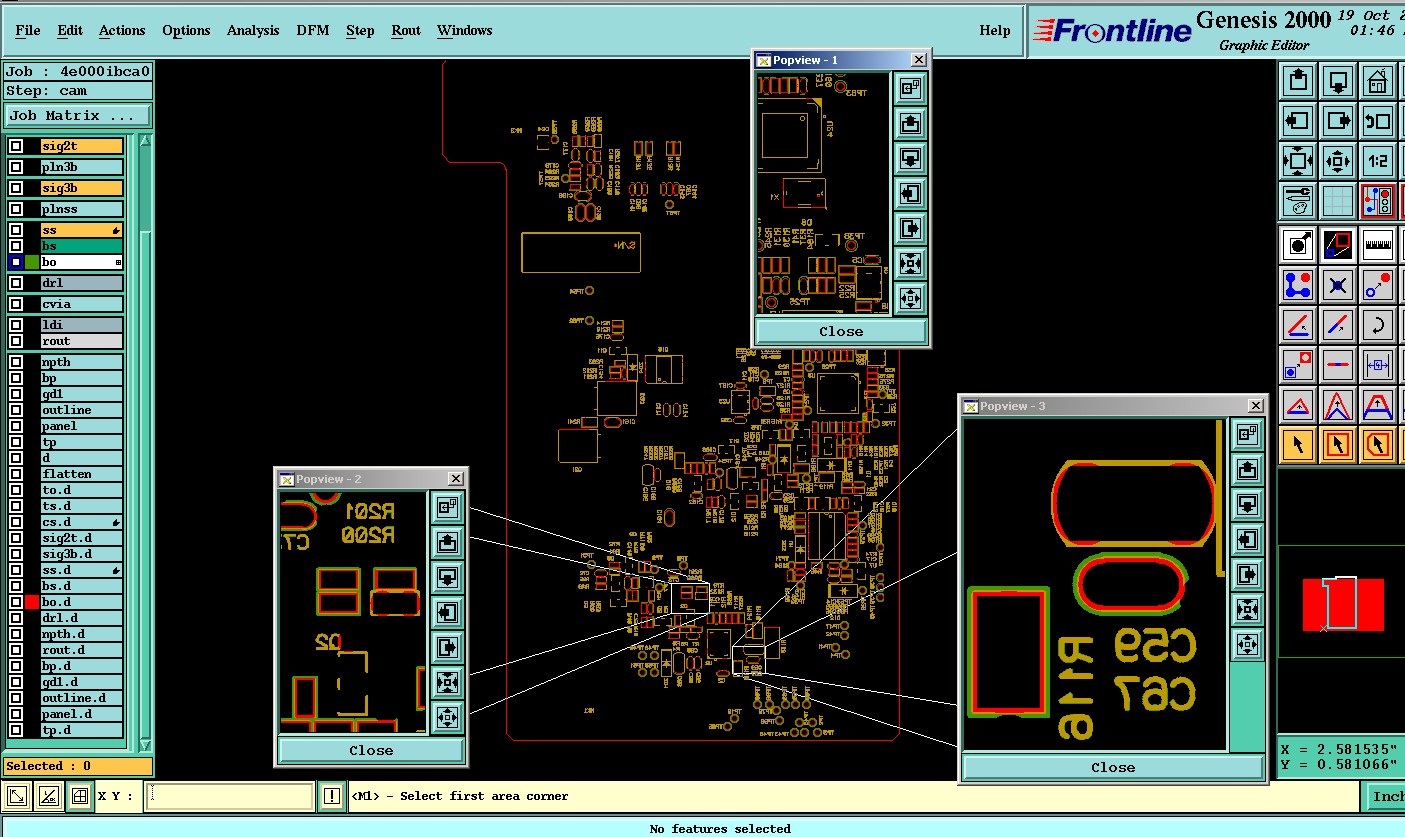Toggle the cvia layer checkbox
Screen dimensions: 1405x837
pyautogui.click(x=16, y=304)
